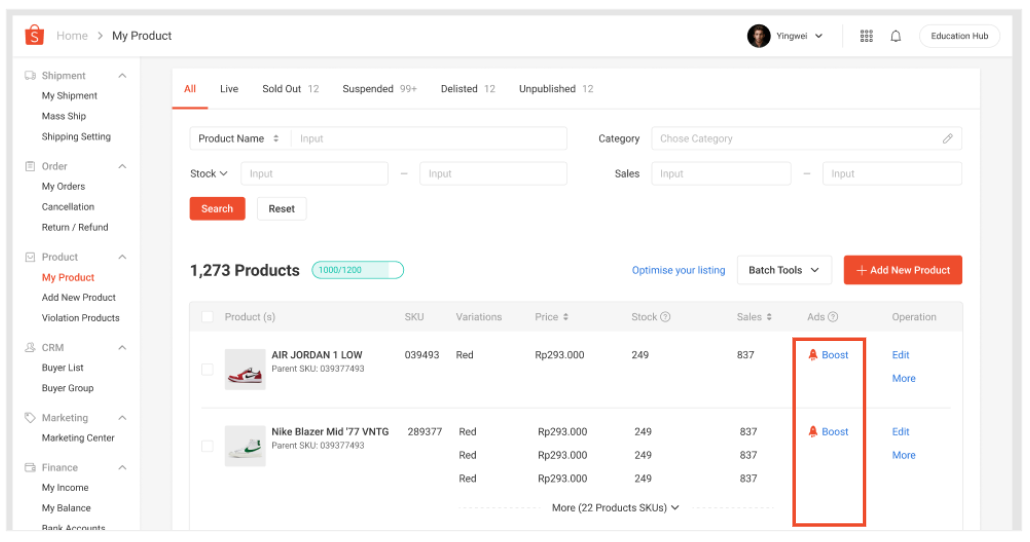
Task: Open Violation Products in sidebar
Action: (x=81, y=318)
